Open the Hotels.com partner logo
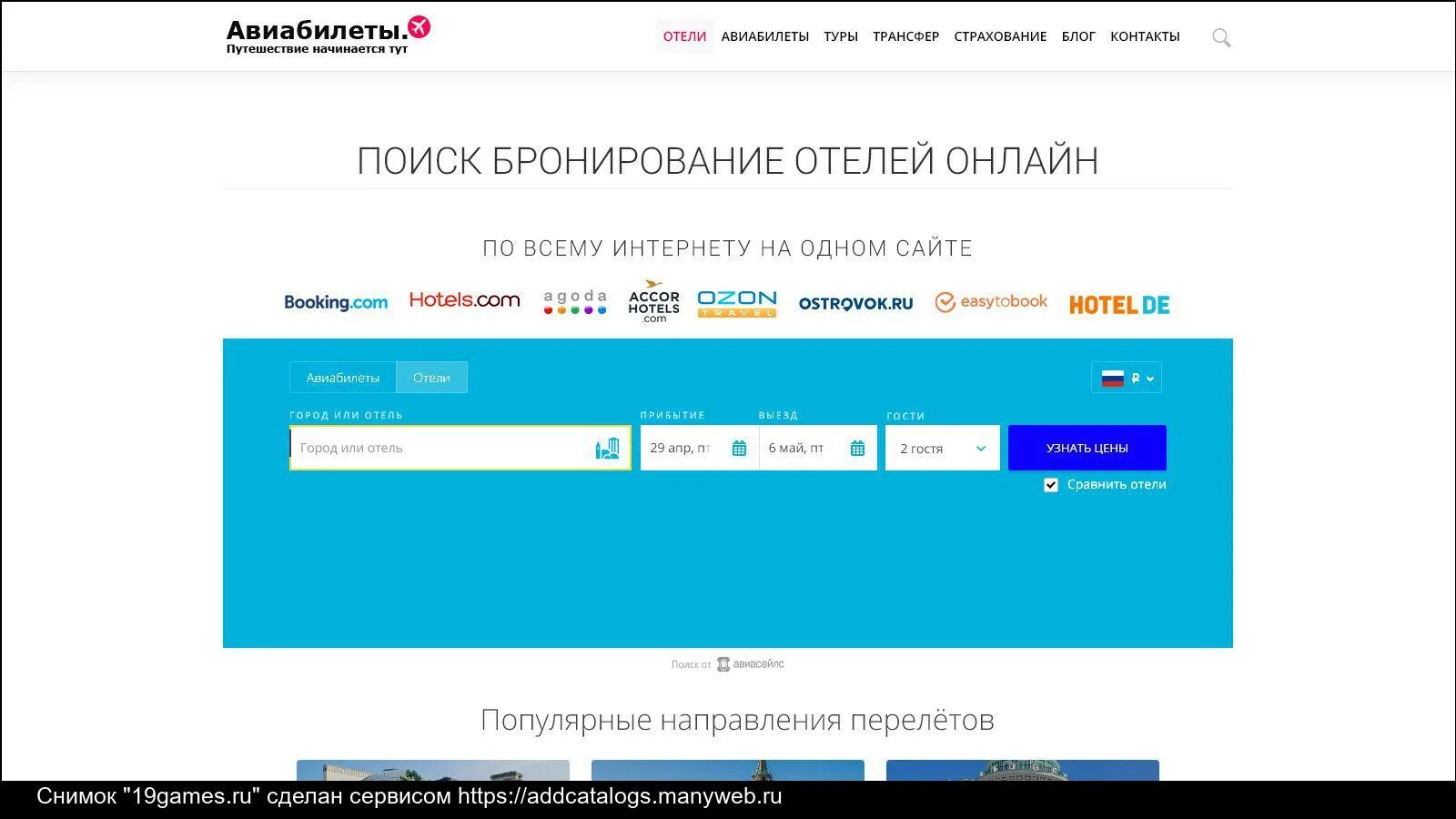The width and height of the screenshot is (1456, 819). (x=464, y=299)
